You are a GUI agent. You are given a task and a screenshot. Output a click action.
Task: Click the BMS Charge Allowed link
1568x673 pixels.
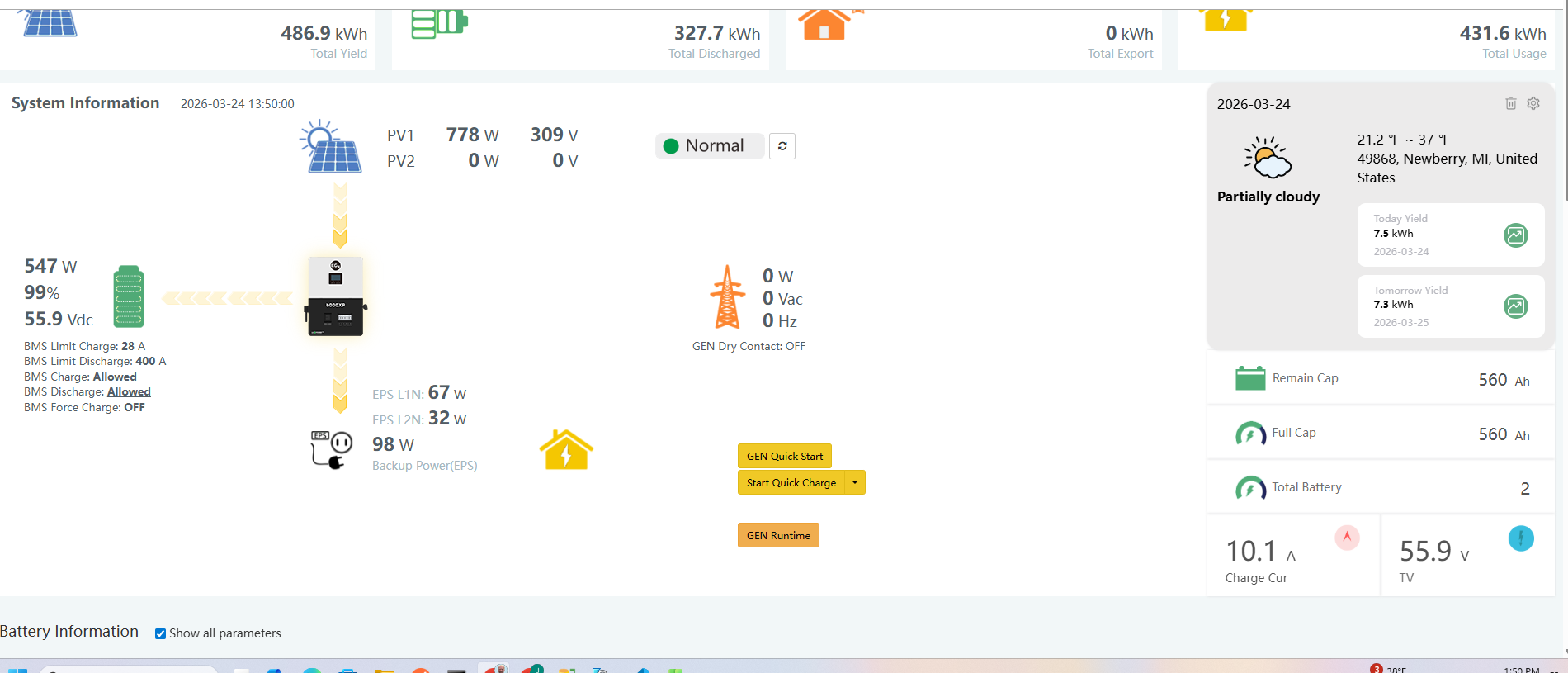[x=115, y=377]
